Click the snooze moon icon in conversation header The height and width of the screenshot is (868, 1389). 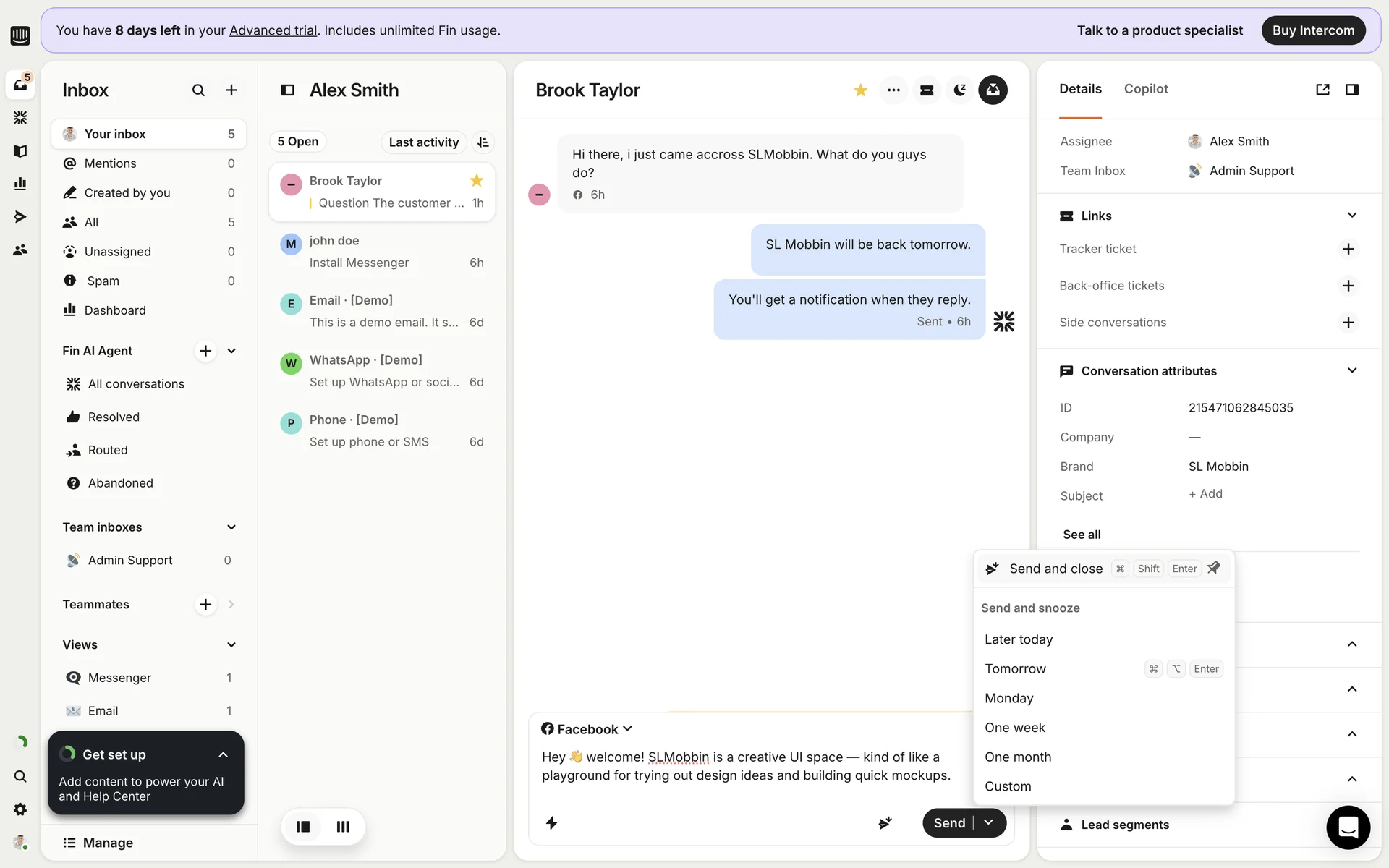click(959, 90)
